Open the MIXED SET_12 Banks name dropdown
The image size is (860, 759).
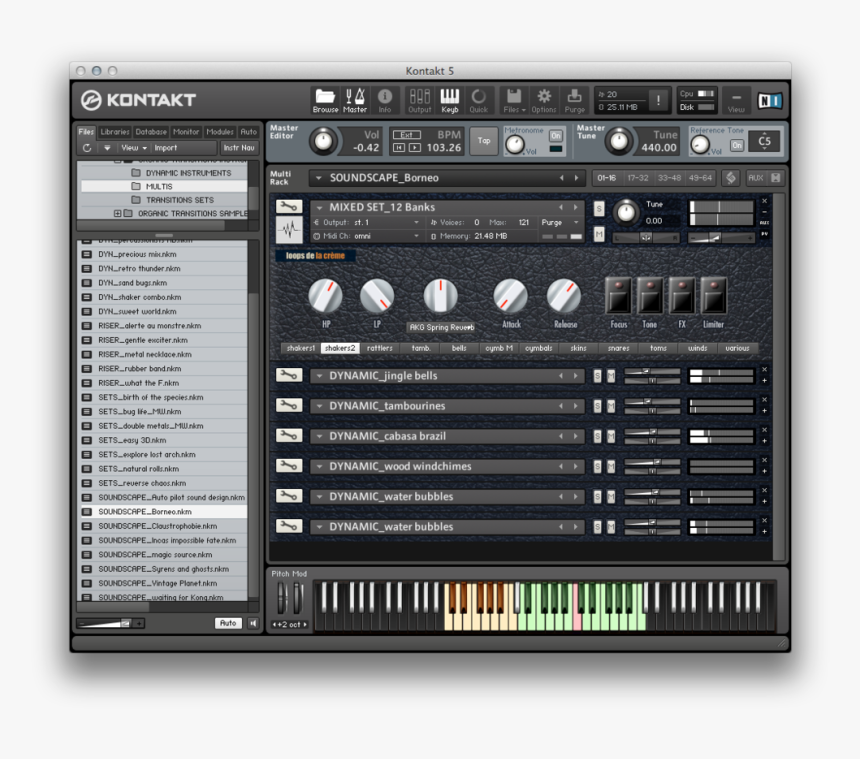point(319,207)
